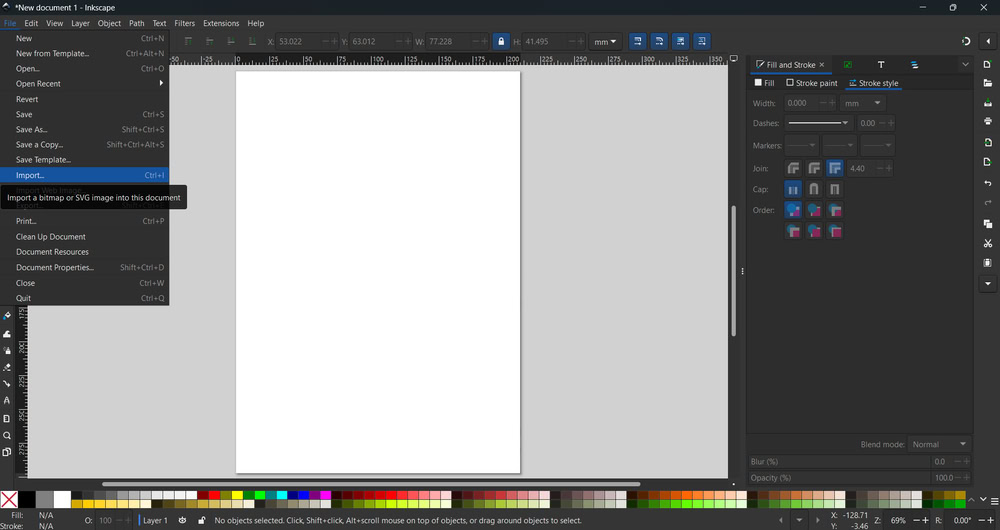Select the Zoom magnifier tool
This screenshot has width=1000, height=530.
coord(7,436)
